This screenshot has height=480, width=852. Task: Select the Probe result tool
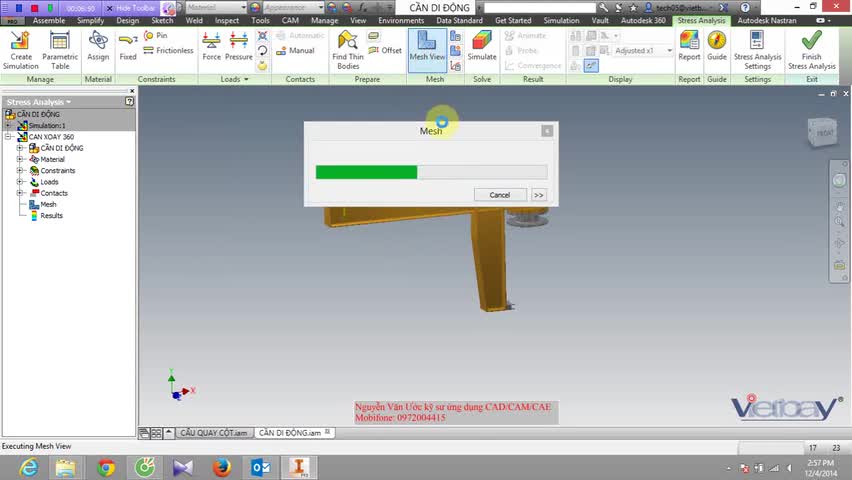521,51
